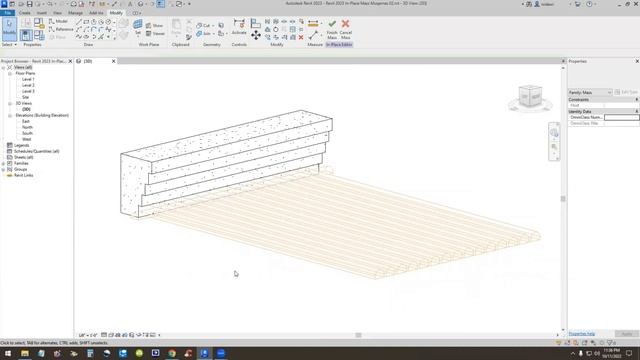Select the Model line draw mode
Viewport: 640px width, 360px height.
point(58,21)
